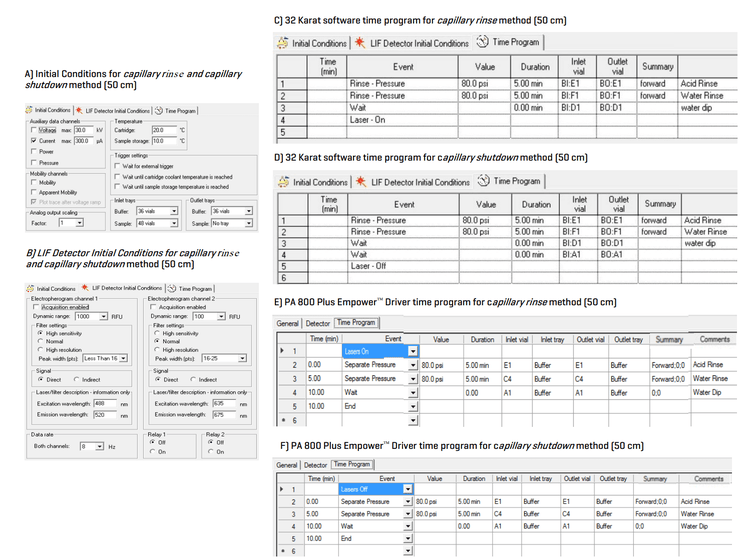Click the Time Program clock icon in panel D
This screenshot has height=560, width=750.
point(481,181)
